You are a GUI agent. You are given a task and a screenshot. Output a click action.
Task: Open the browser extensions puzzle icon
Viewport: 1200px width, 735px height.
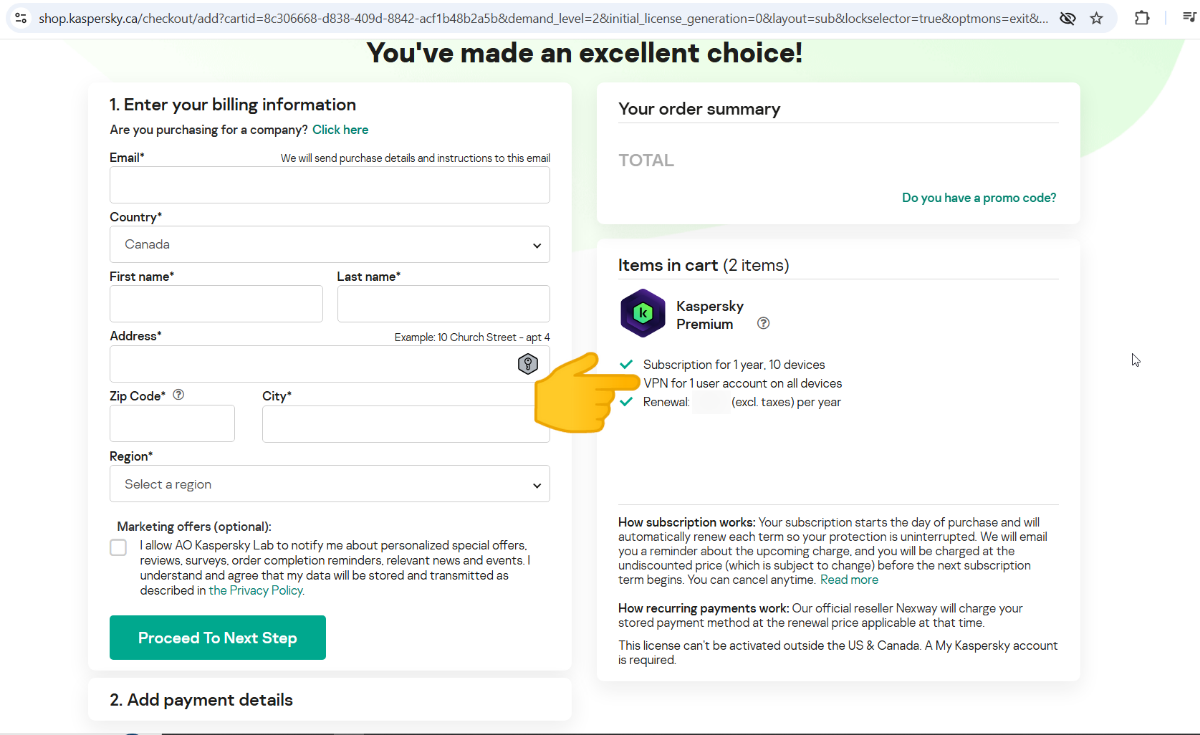pyautogui.click(x=1142, y=18)
